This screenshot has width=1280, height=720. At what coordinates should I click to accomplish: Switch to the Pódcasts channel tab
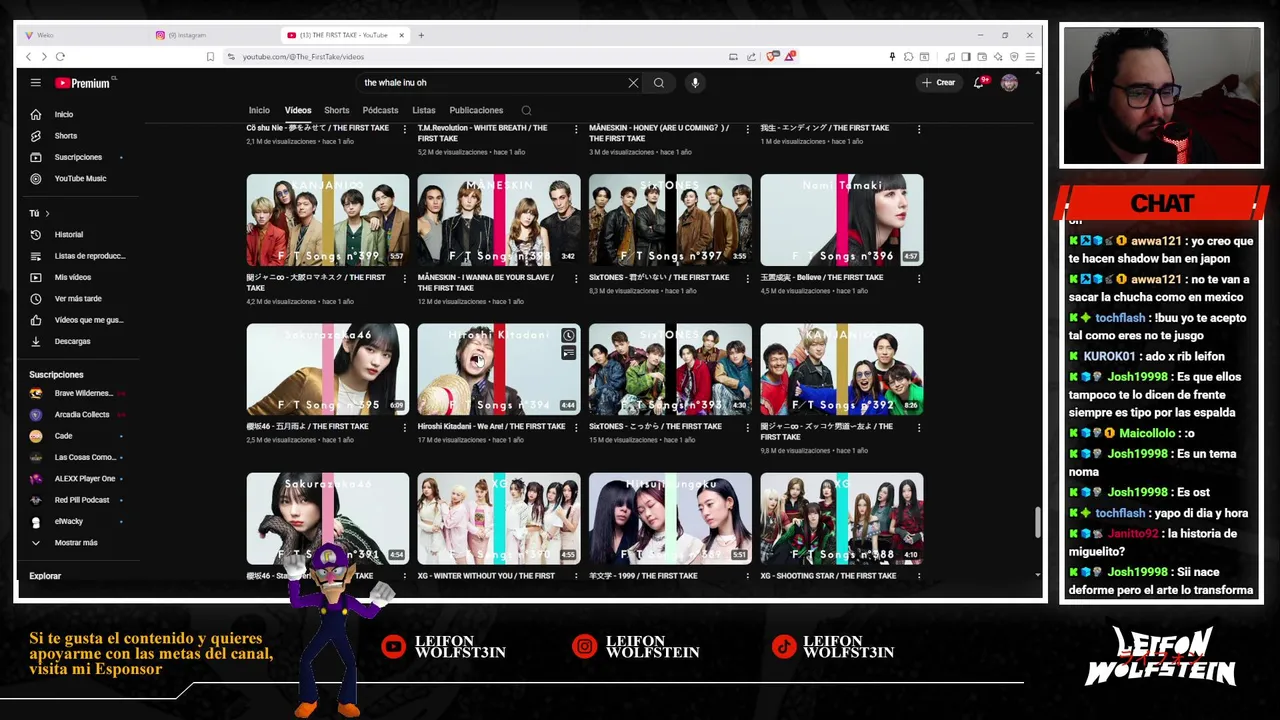click(380, 110)
